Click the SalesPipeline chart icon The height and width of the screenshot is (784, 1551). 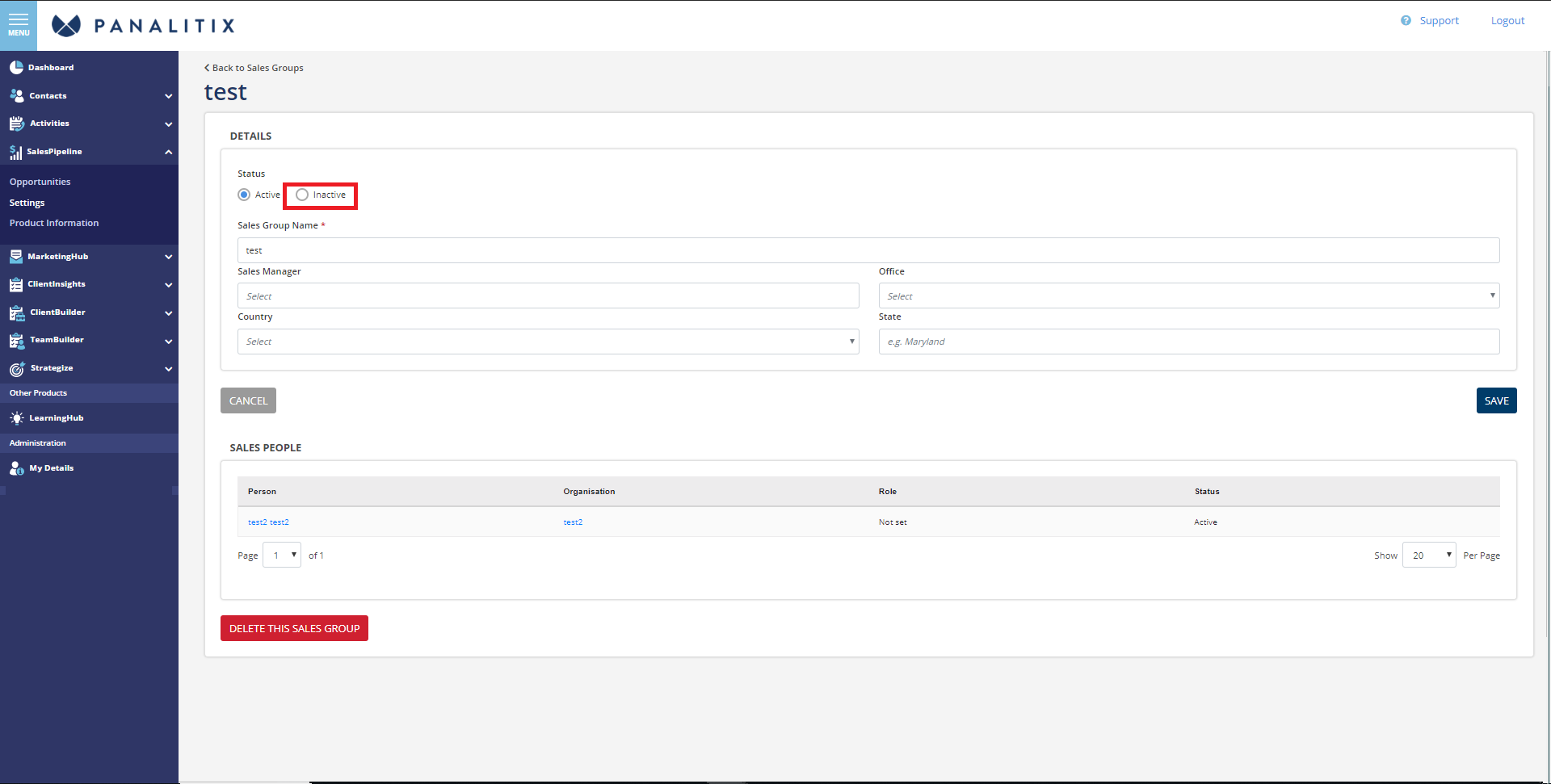(15, 152)
